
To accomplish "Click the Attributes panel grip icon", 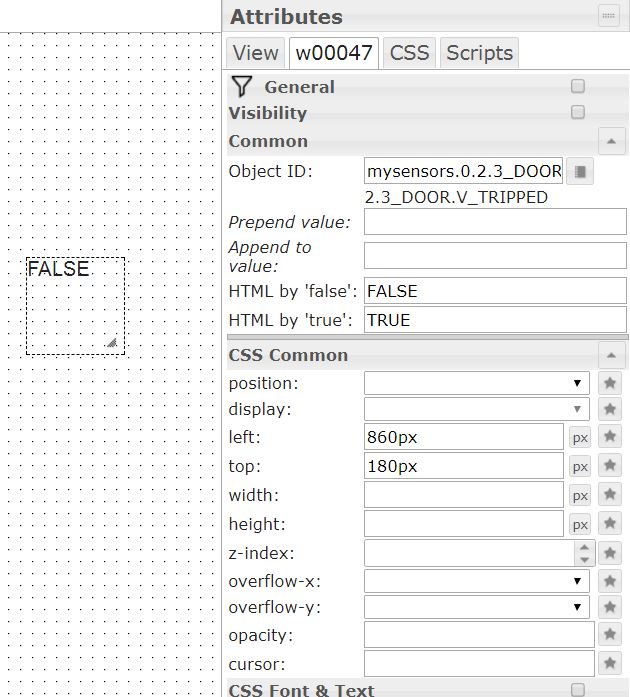I will 608,16.
